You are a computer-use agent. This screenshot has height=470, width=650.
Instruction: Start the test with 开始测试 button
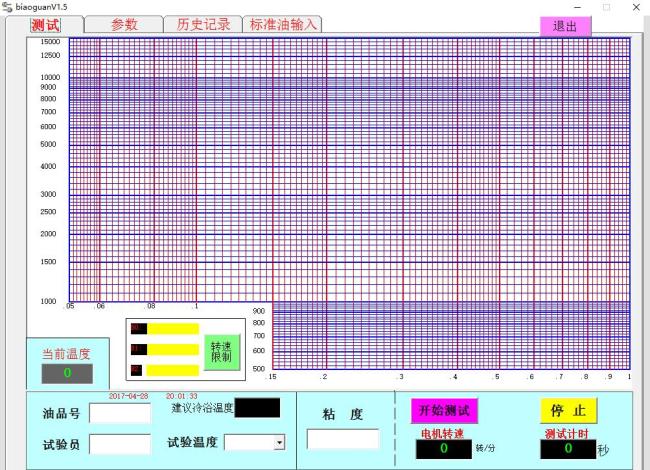[444, 411]
